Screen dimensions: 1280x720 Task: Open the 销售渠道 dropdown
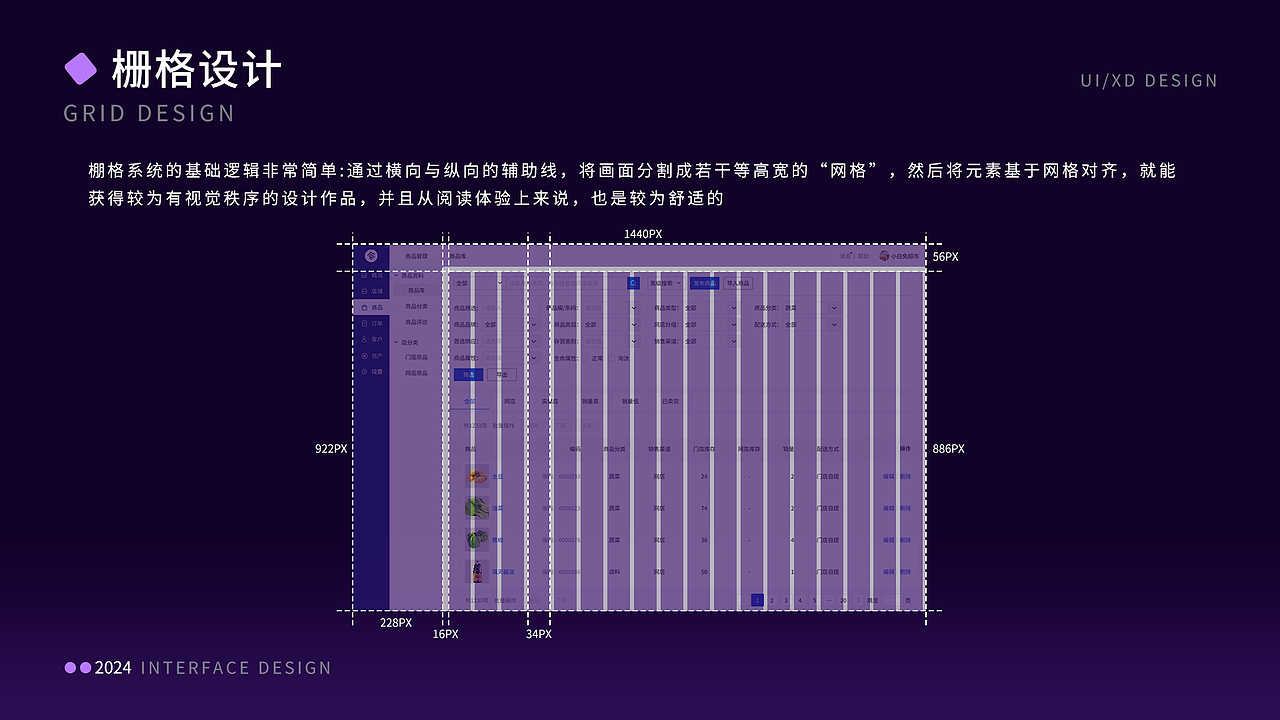[711, 341]
